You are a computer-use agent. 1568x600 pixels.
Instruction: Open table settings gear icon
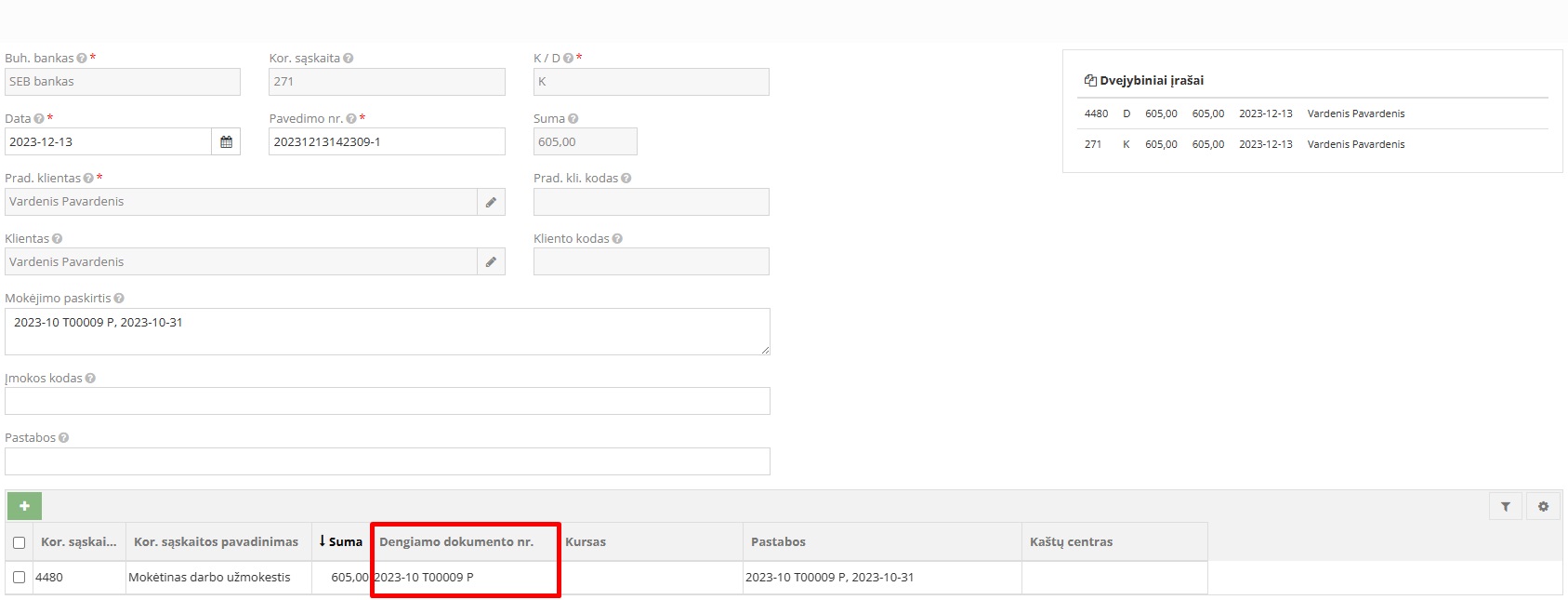pyautogui.click(x=1543, y=507)
